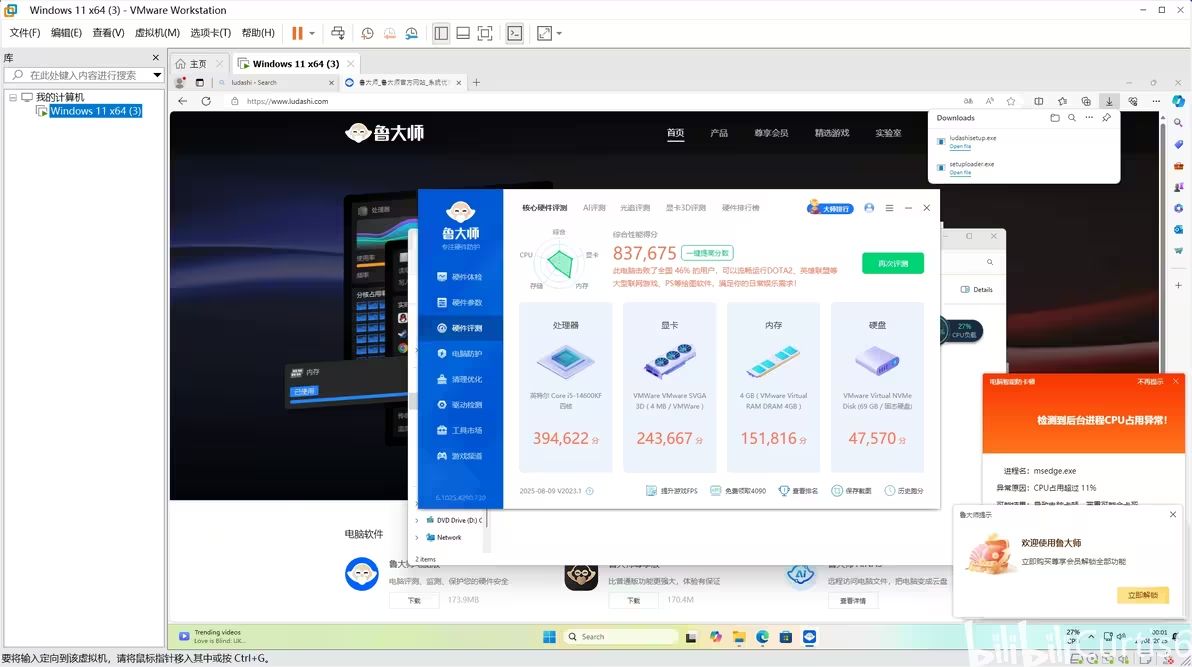This screenshot has width=1192, height=667.
Task: Expand the pause button dropdown arrow
Action: pos(312,33)
